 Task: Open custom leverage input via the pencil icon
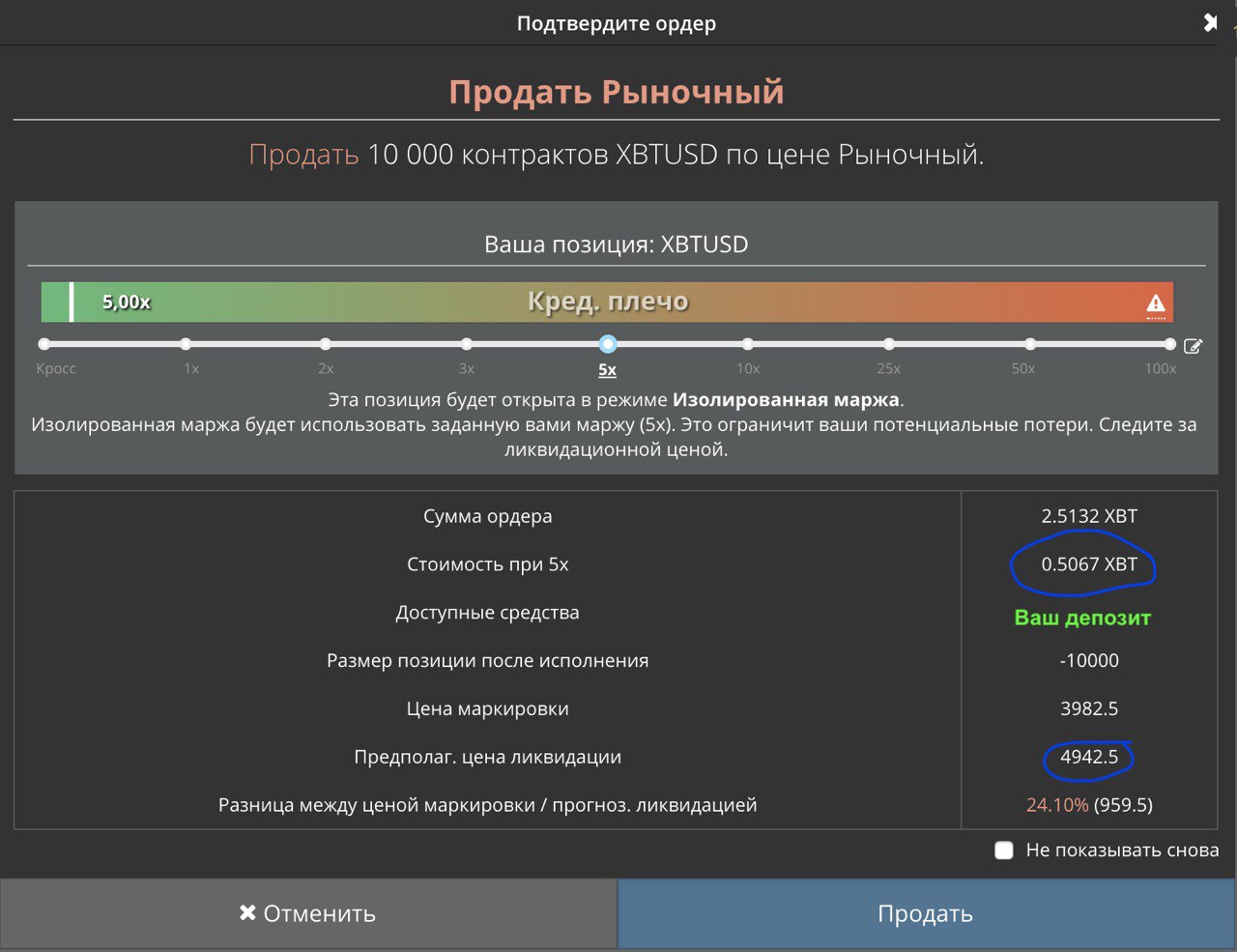pyautogui.click(x=1194, y=345)
